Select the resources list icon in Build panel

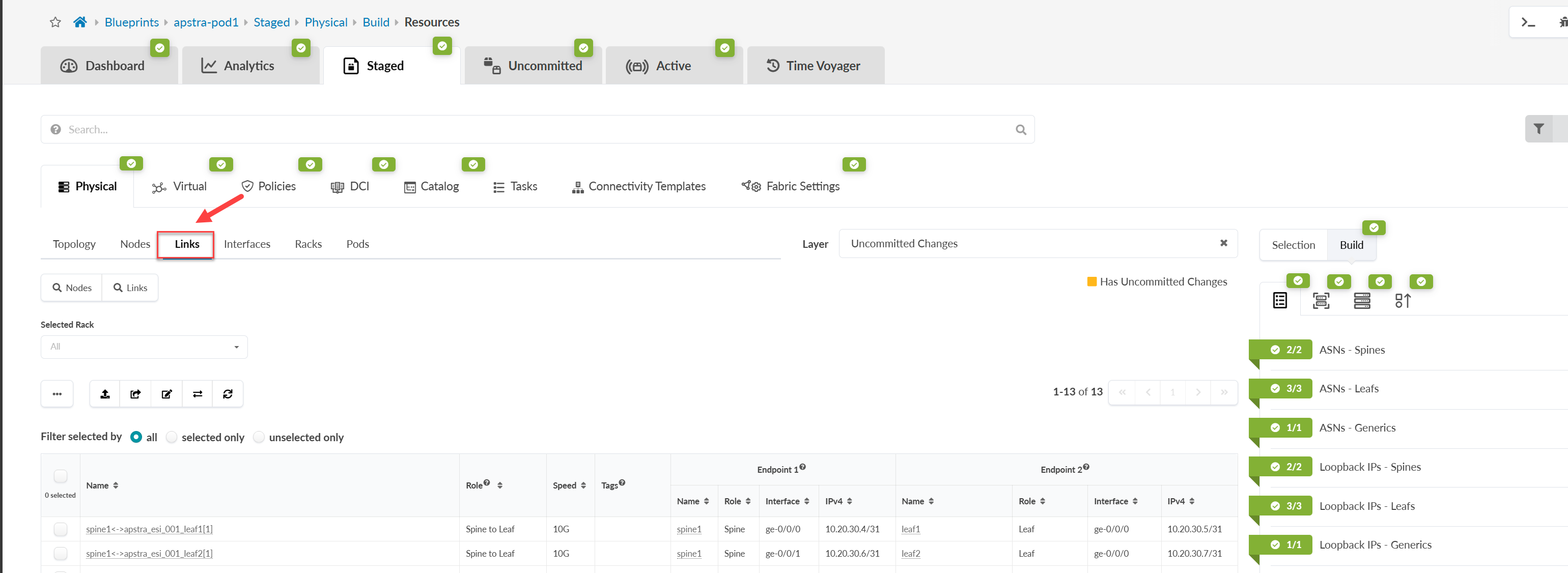[1279, 300]
